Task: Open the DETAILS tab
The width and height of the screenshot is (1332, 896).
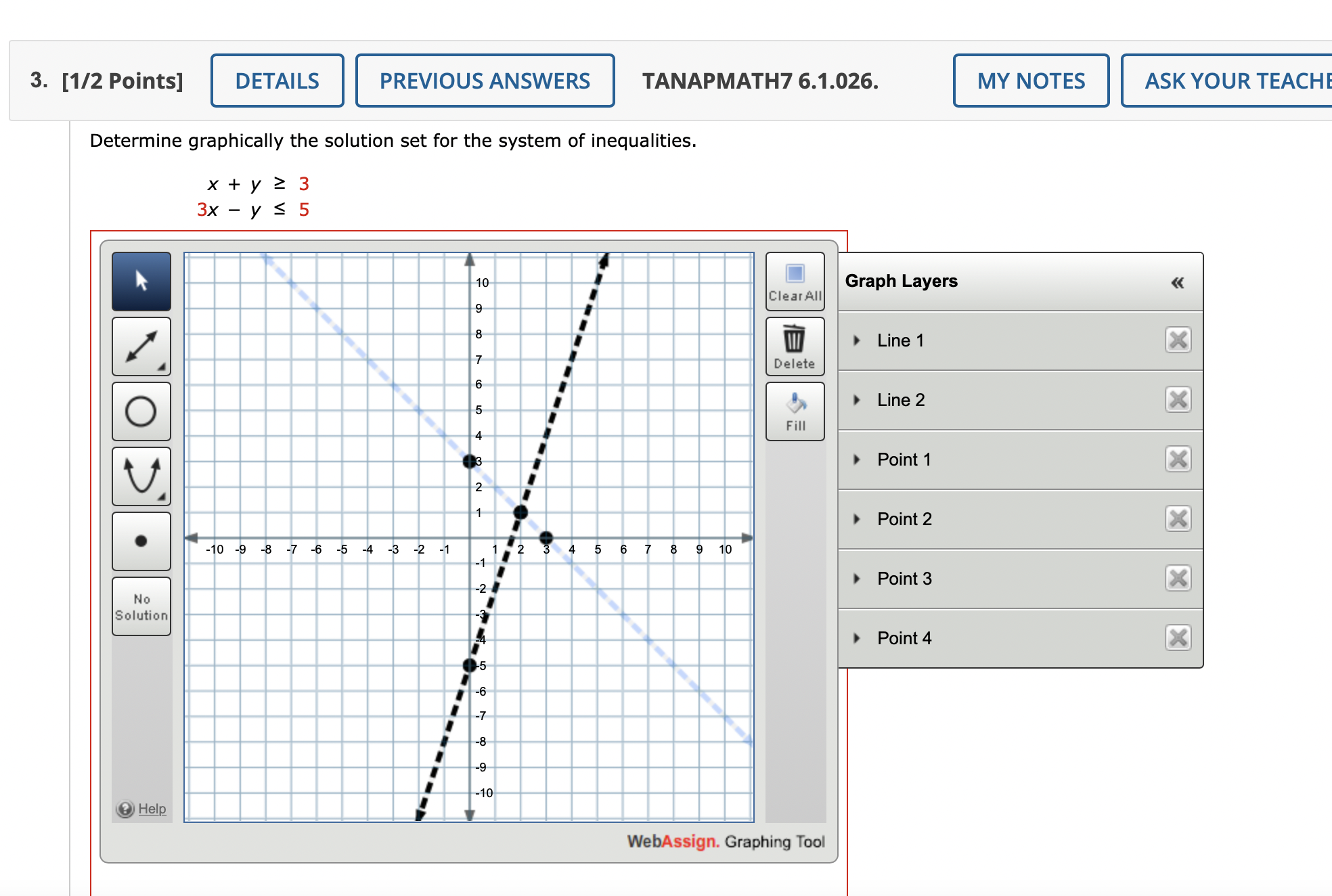Action: click(277, 81)
